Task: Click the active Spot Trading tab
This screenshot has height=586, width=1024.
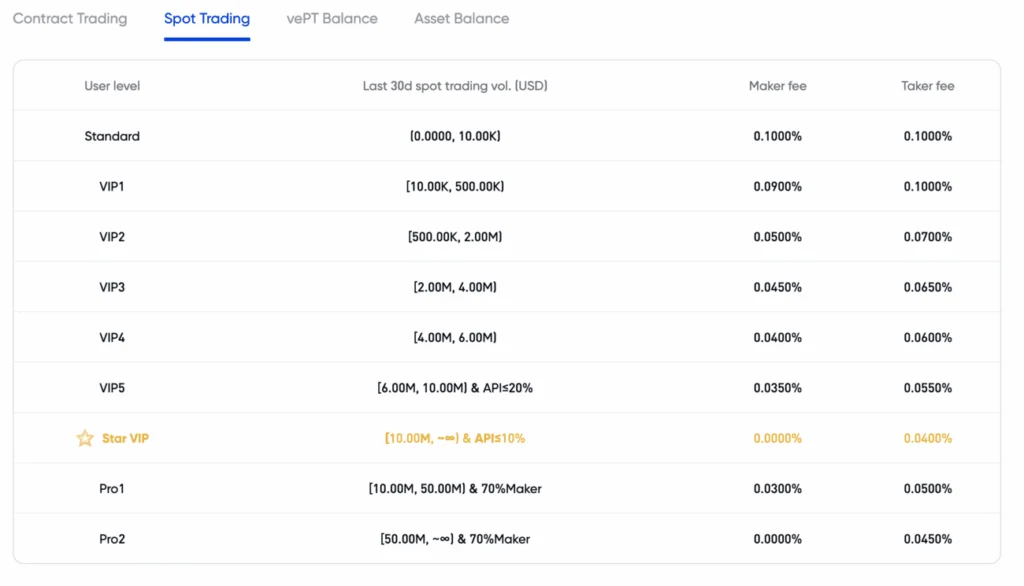Action: click(207, 18)
